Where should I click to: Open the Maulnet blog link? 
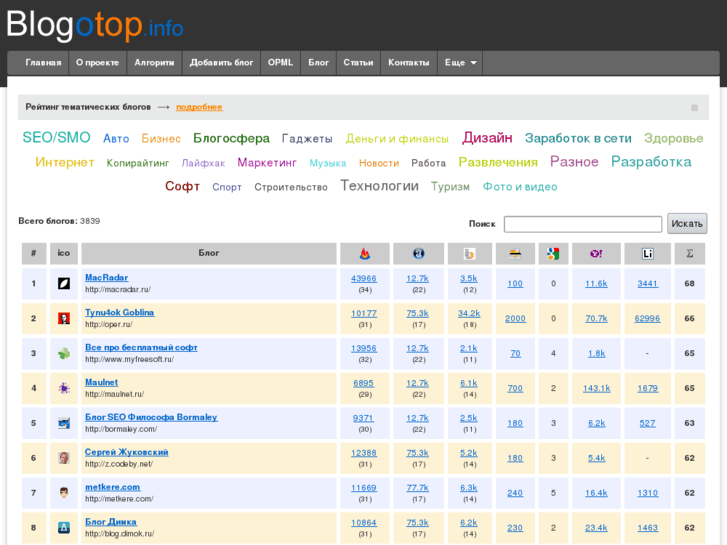pos(102,382)
